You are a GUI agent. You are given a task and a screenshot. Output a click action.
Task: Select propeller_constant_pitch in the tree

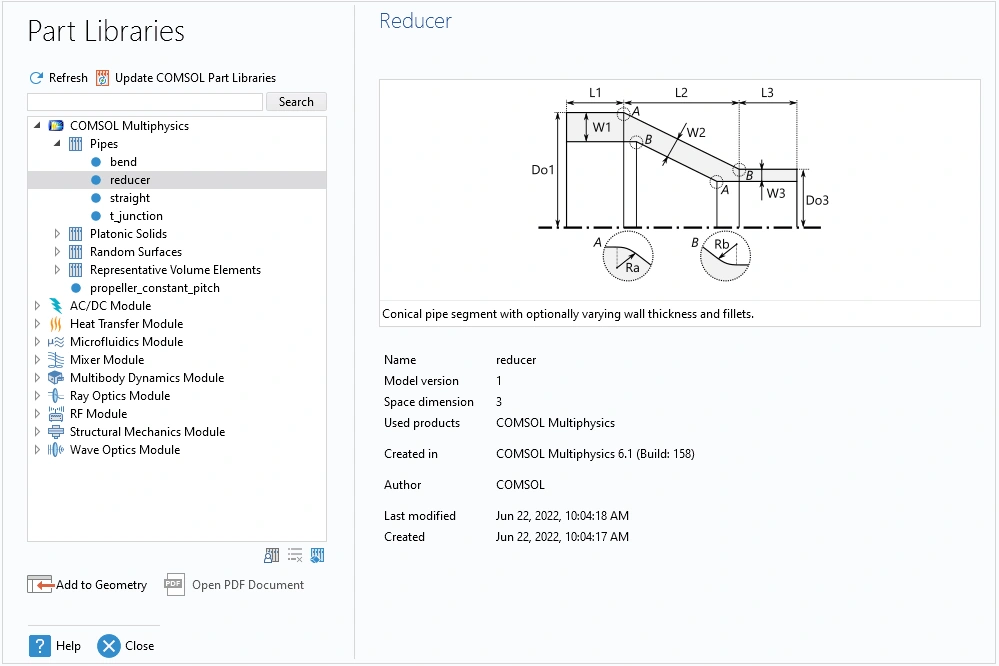(x=154, y=288)
